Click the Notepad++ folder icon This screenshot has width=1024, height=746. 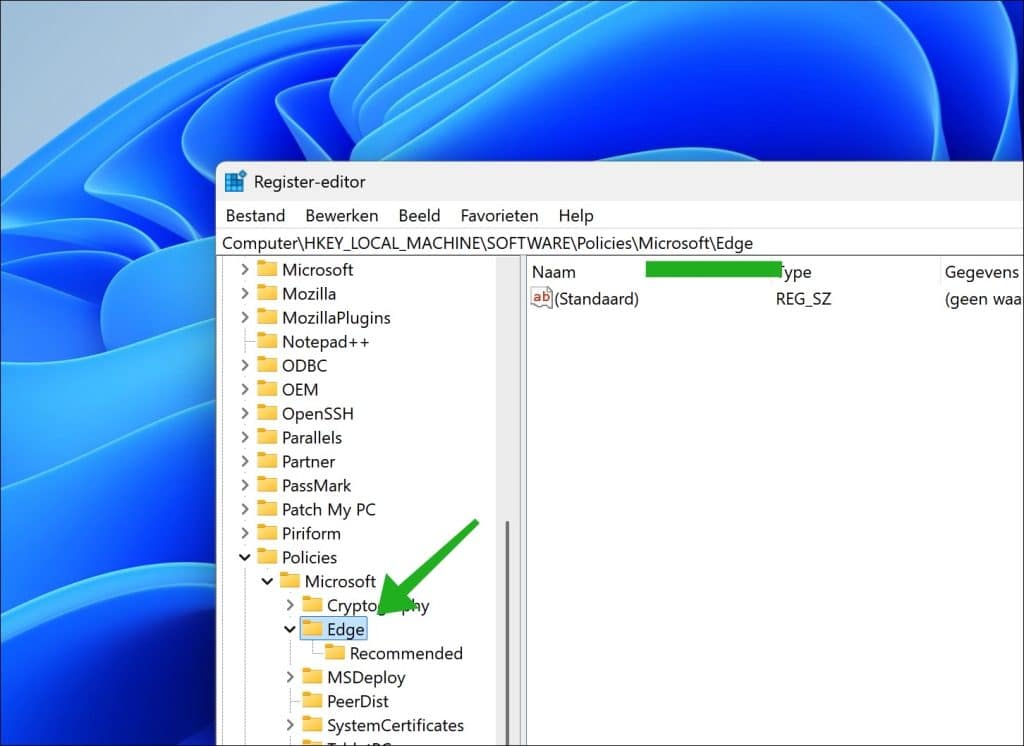(267, 340)
